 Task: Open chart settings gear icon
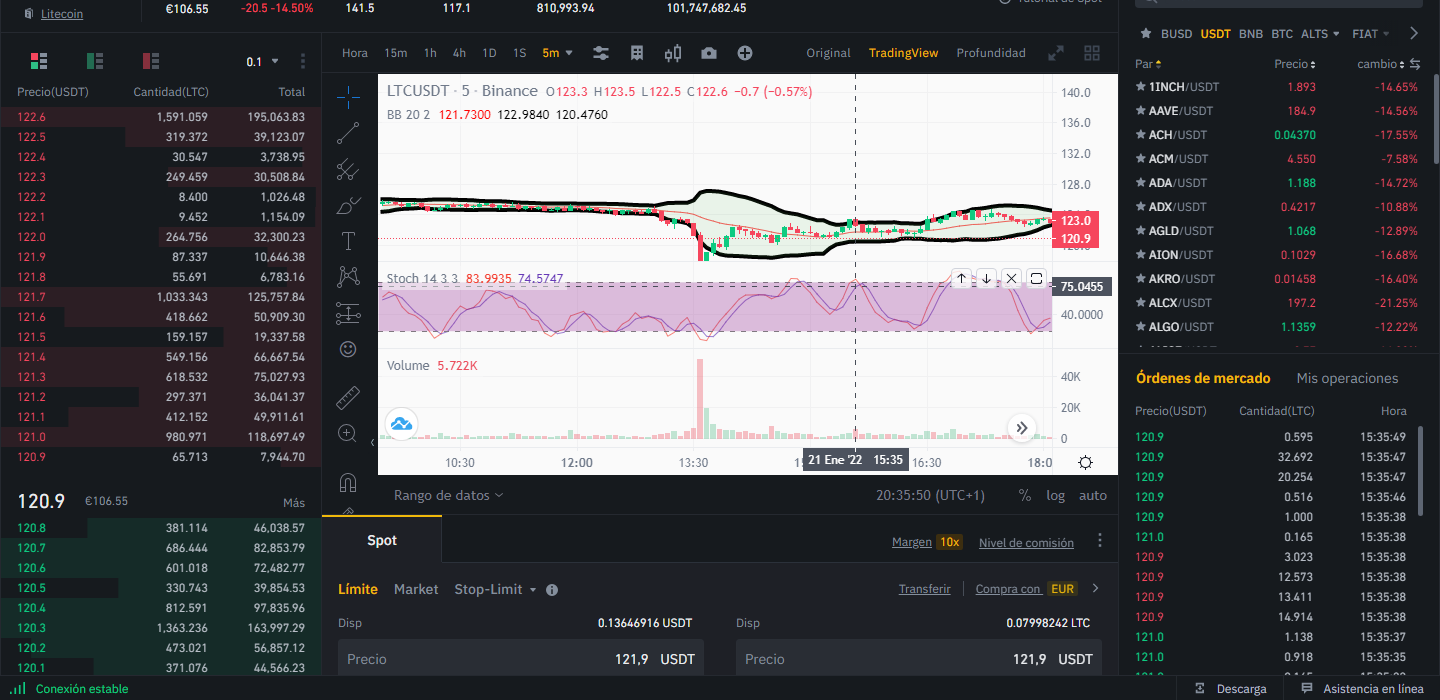click(x=1085, y=462)
